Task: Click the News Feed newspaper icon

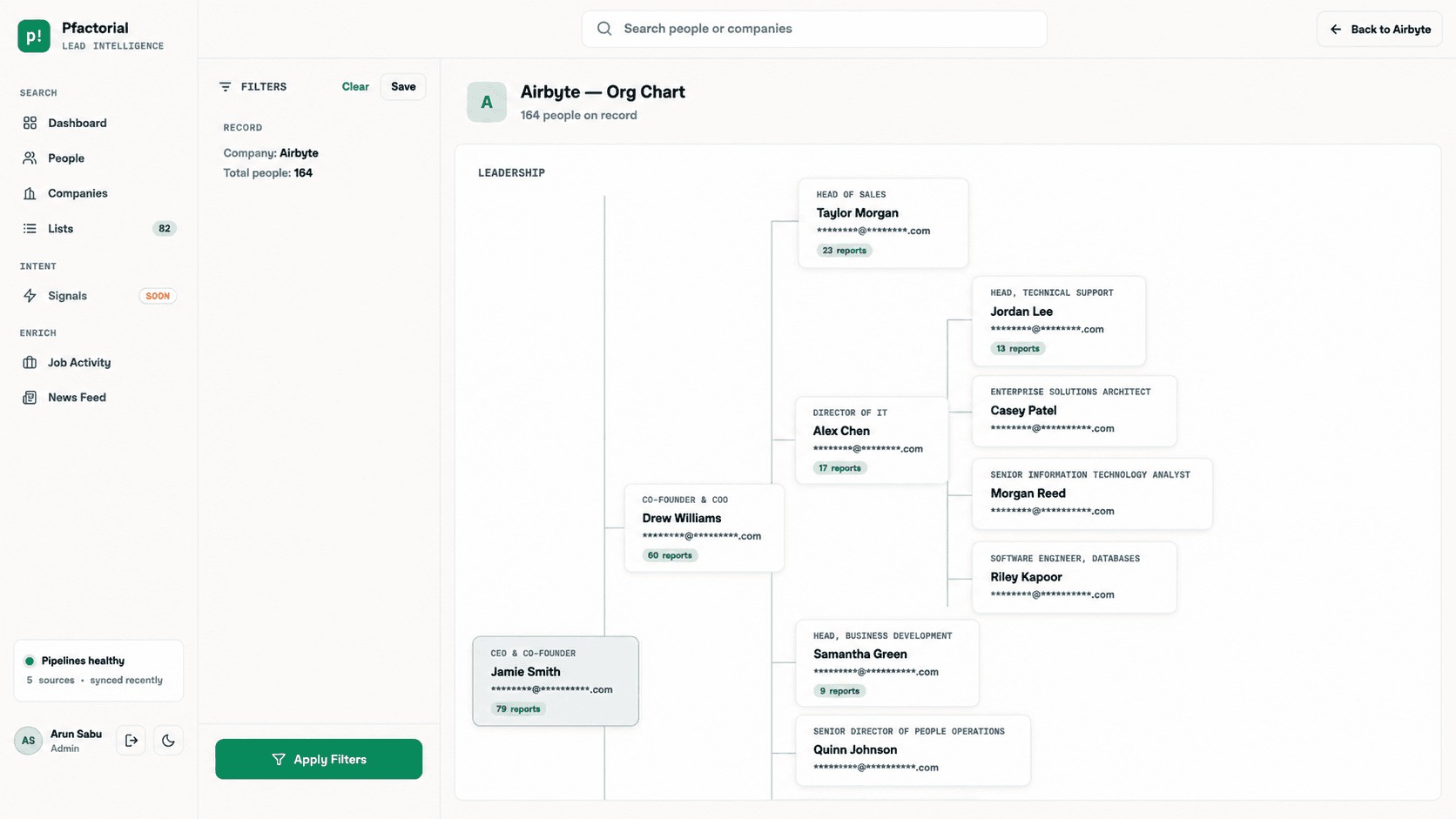Action: [30, 398]
